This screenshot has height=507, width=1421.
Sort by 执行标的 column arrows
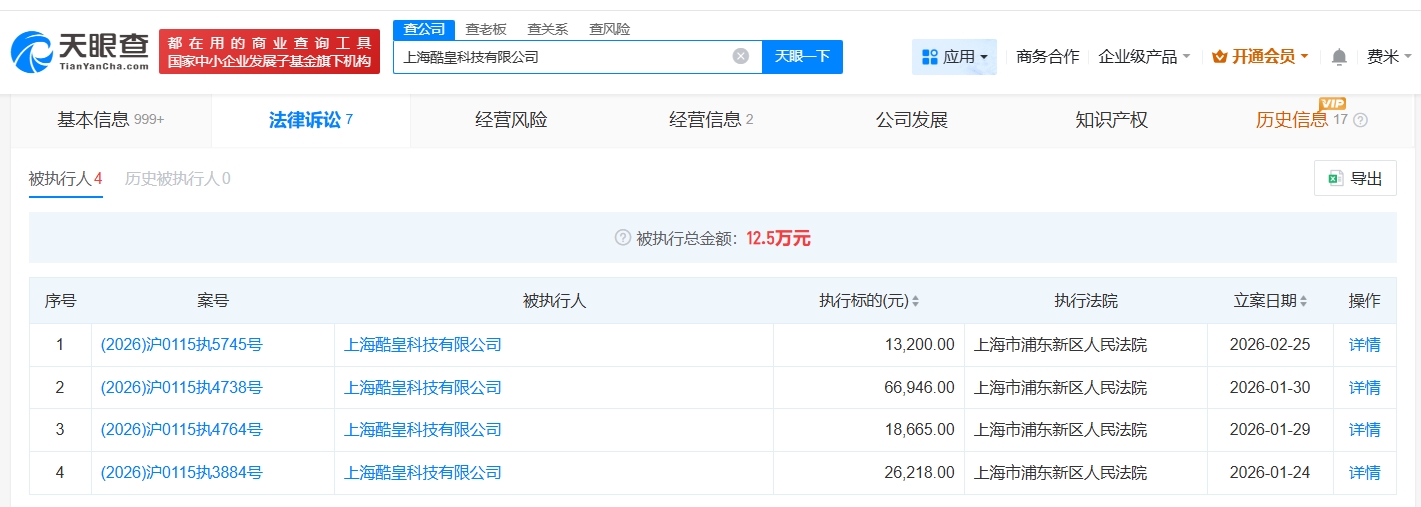tap(915, 301)
